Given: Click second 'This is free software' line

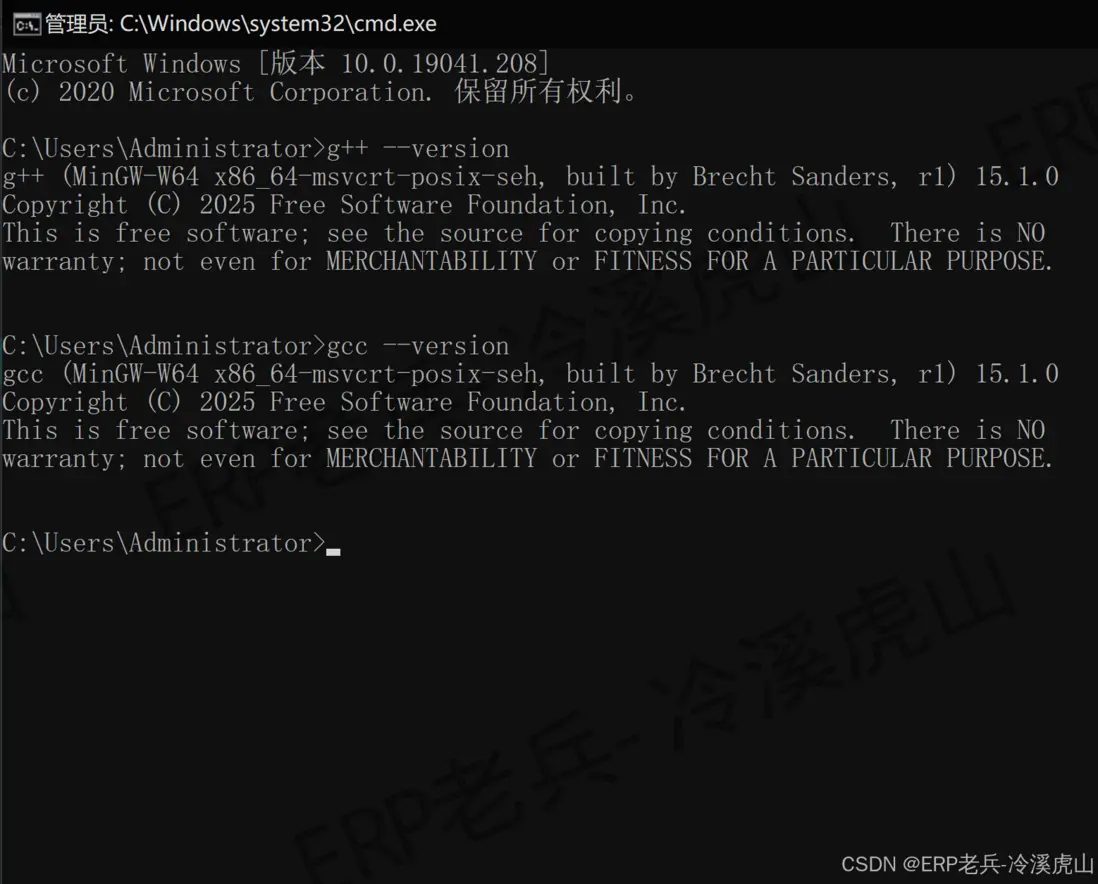Looking at the screenshot, I should tap(524, 430).
